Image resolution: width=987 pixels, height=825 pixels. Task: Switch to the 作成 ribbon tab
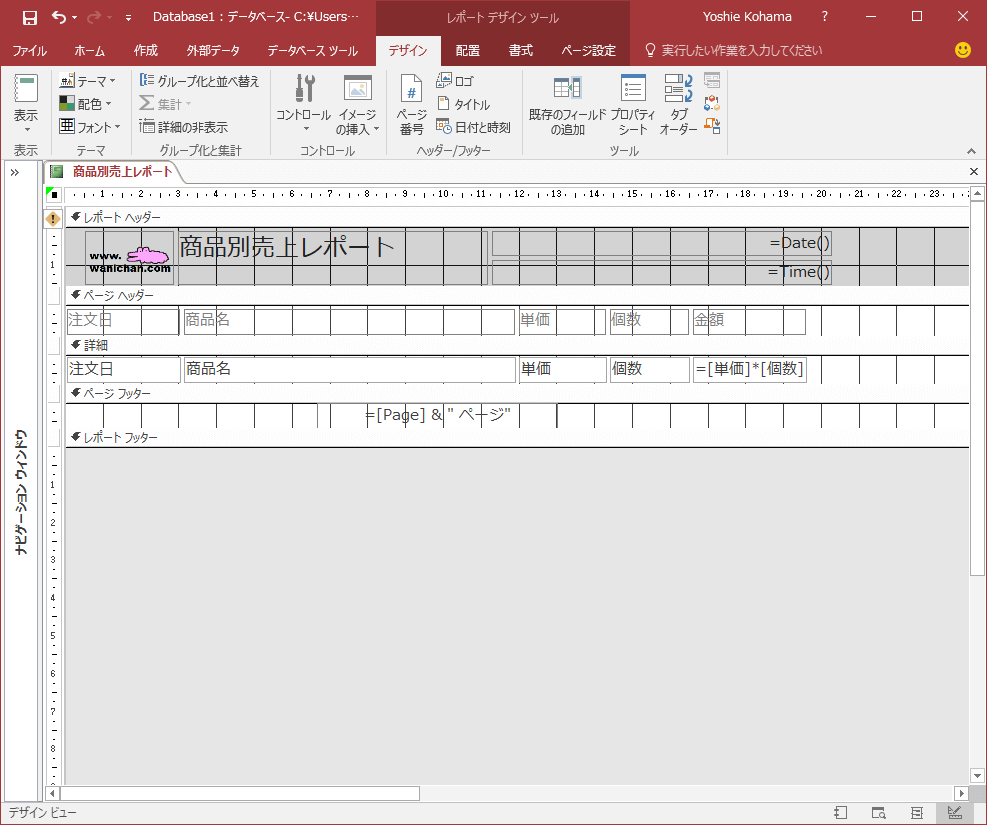coord(146,50)
